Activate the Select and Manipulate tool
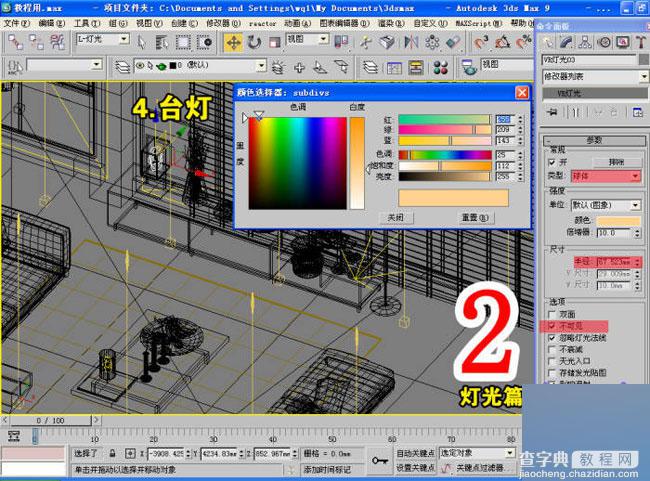This screenshot has height=481, width=650. point(366,42)
